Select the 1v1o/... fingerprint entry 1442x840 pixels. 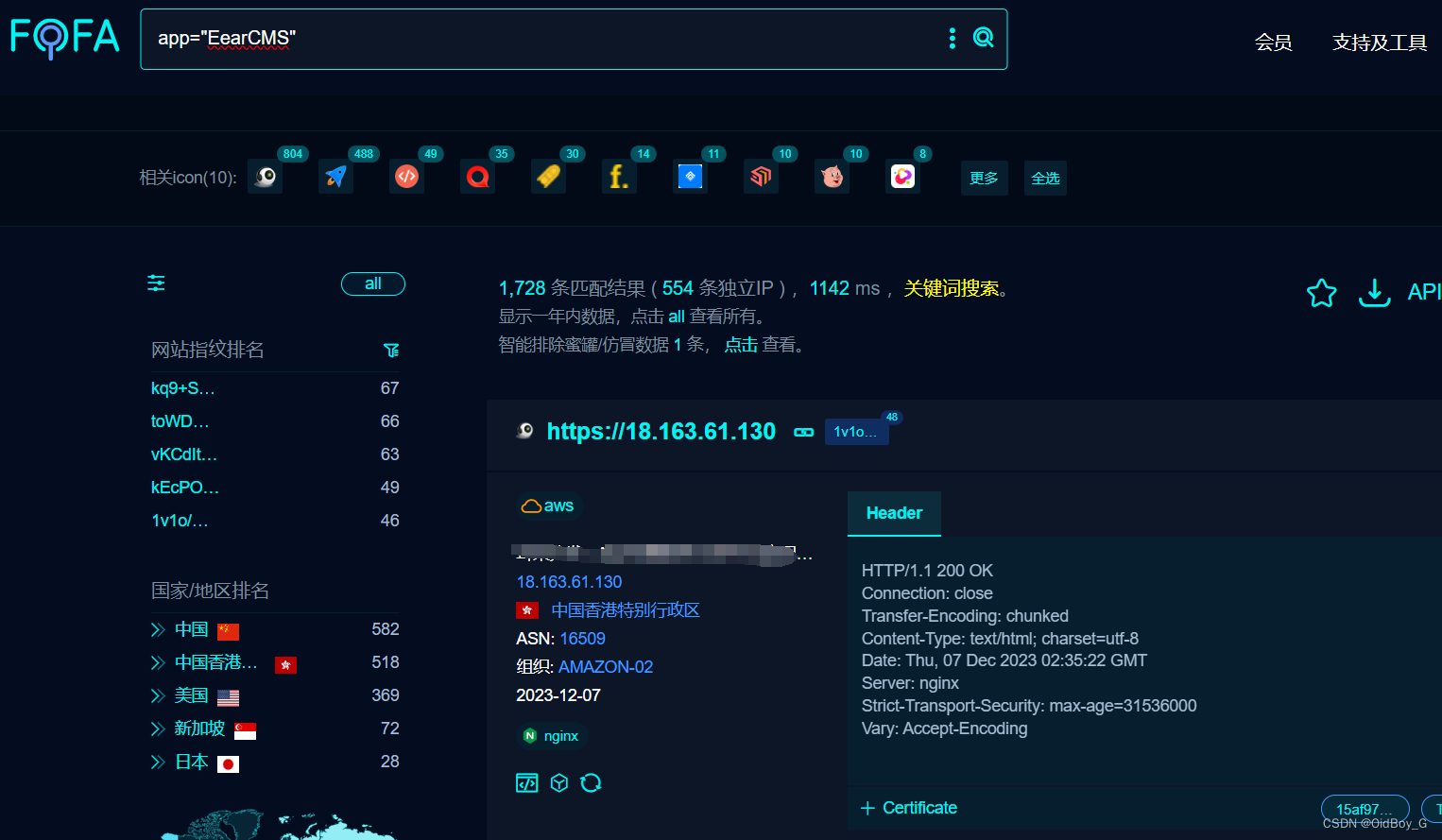click(x=180, y=521)
